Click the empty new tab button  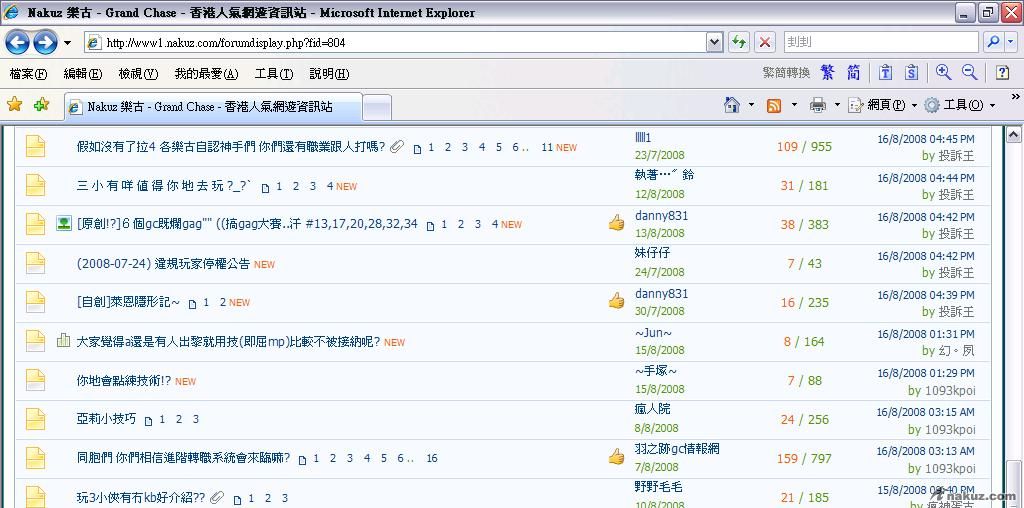(376, 107)
